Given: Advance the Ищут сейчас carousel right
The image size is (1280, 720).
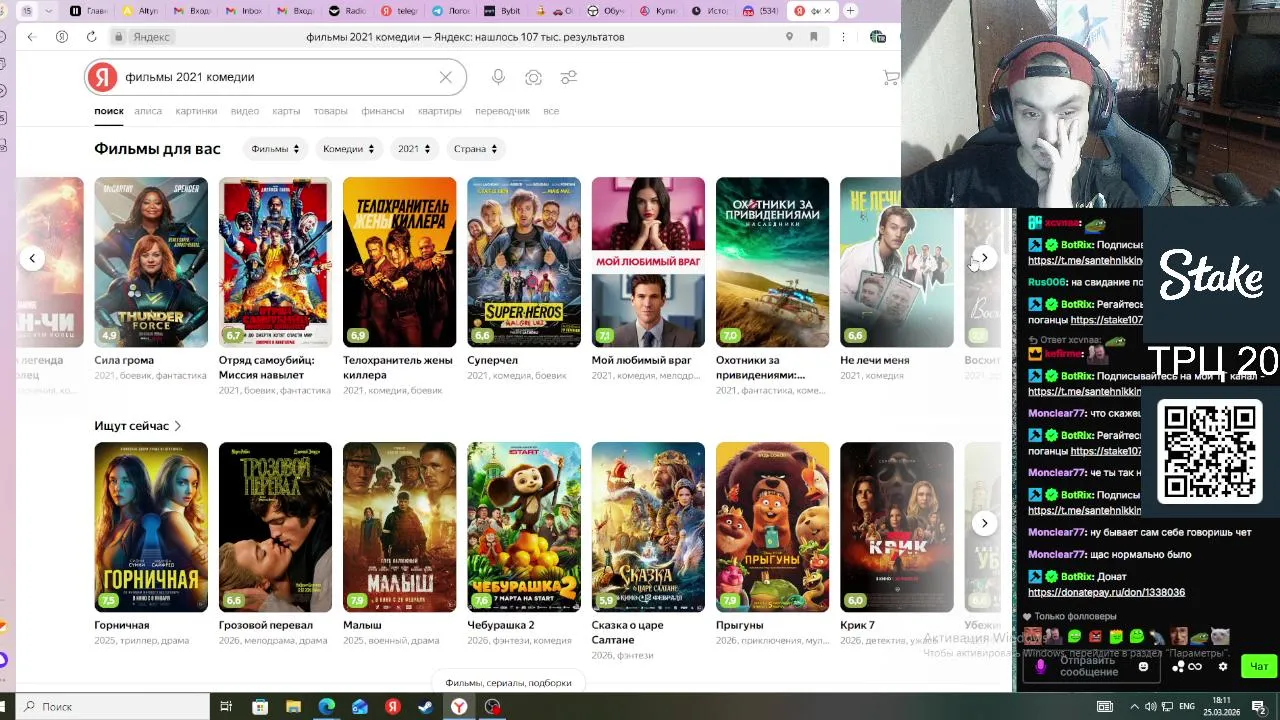Looking at the screenshot, I should pyautogui.click(x=985, y=523).
